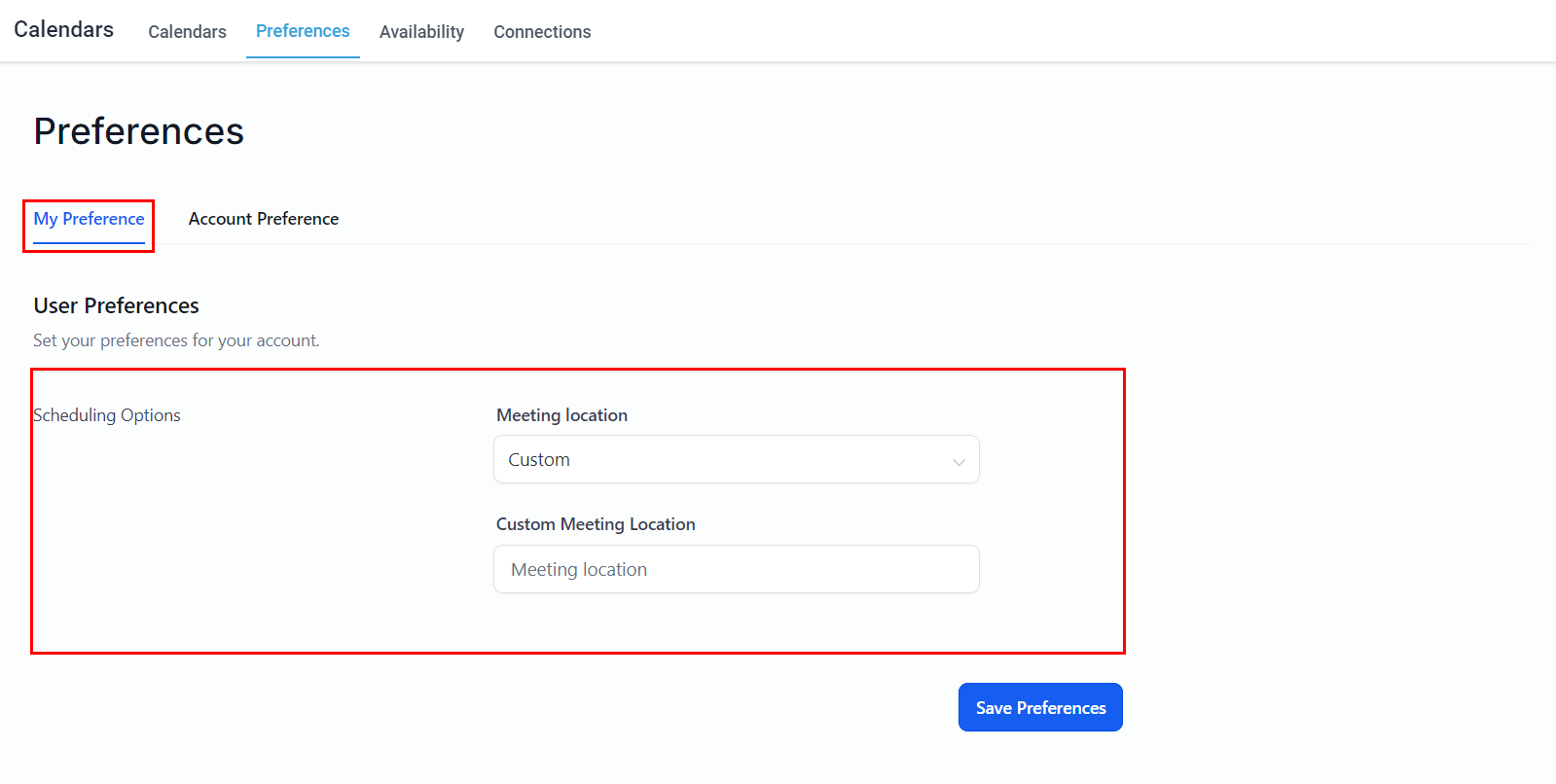This screenshot has width=1556, height=784.
Task: Select the Preferences tab in top navigation
Action: pos(303,31)
